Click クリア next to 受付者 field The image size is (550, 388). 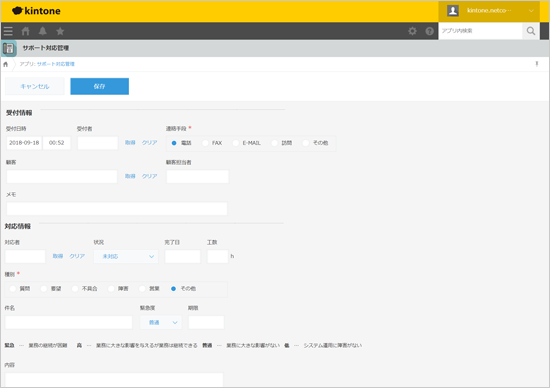pos(149,143)
